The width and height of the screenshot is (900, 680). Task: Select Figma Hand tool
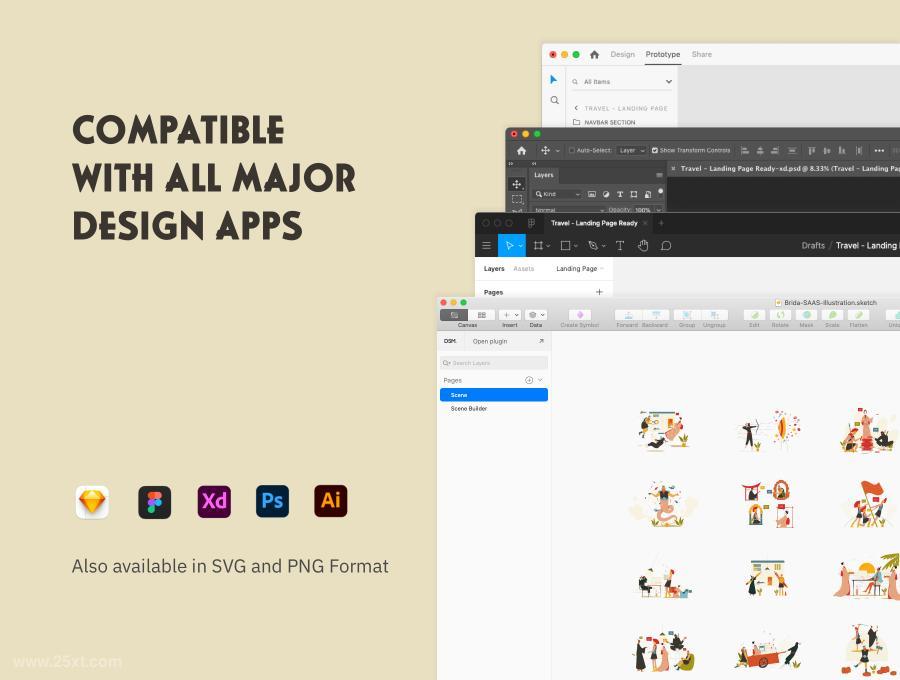pos(643,246)
